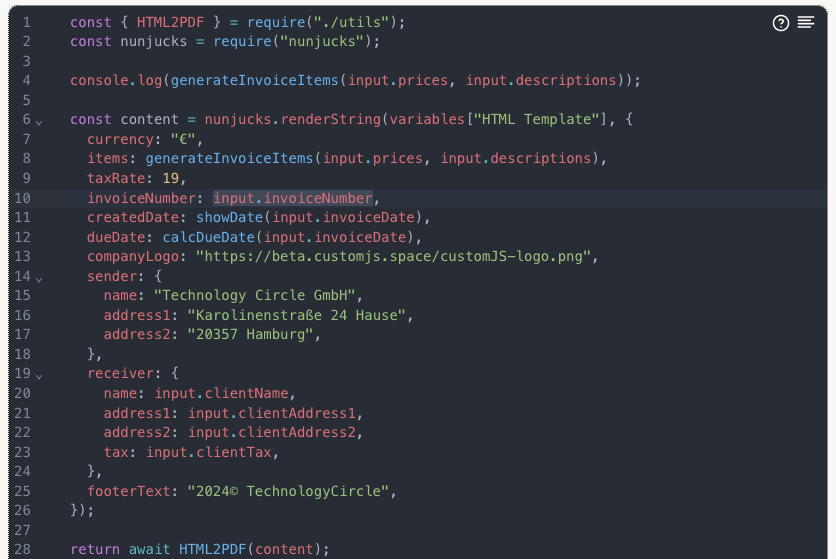Click input.clientTax value
Viewport: 836px width, 559px height.
pos(209,452)
